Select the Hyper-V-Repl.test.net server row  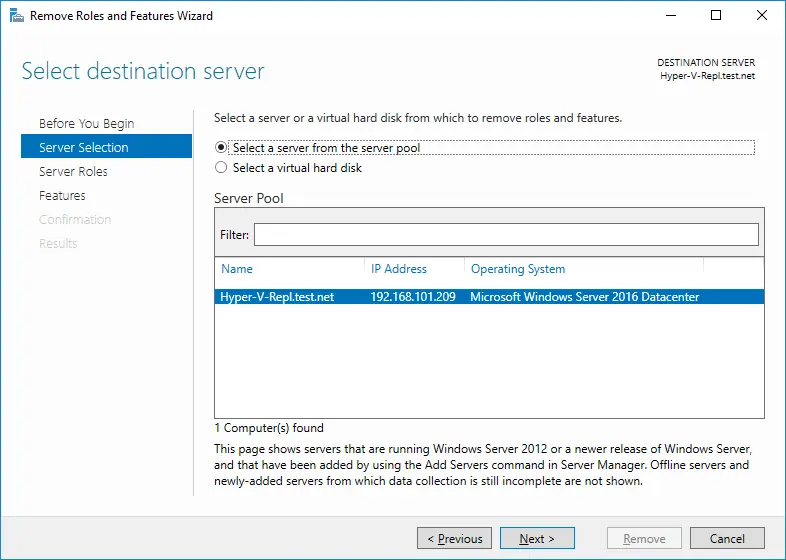pos(489,297)
